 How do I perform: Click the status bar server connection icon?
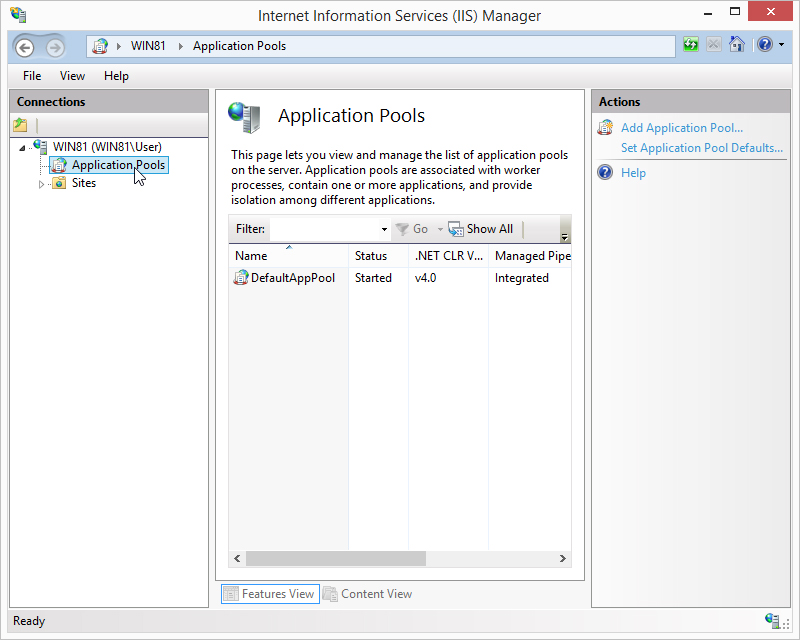pos(772,620)
